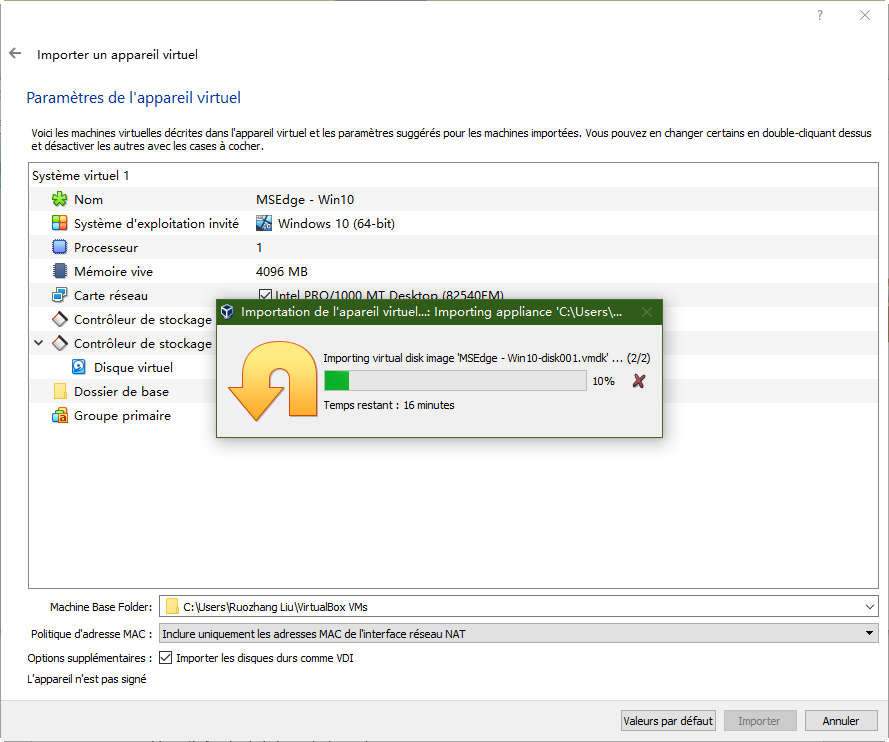889x742 pixels.
Task: Click the Annuler button
Action: [841, 720]
